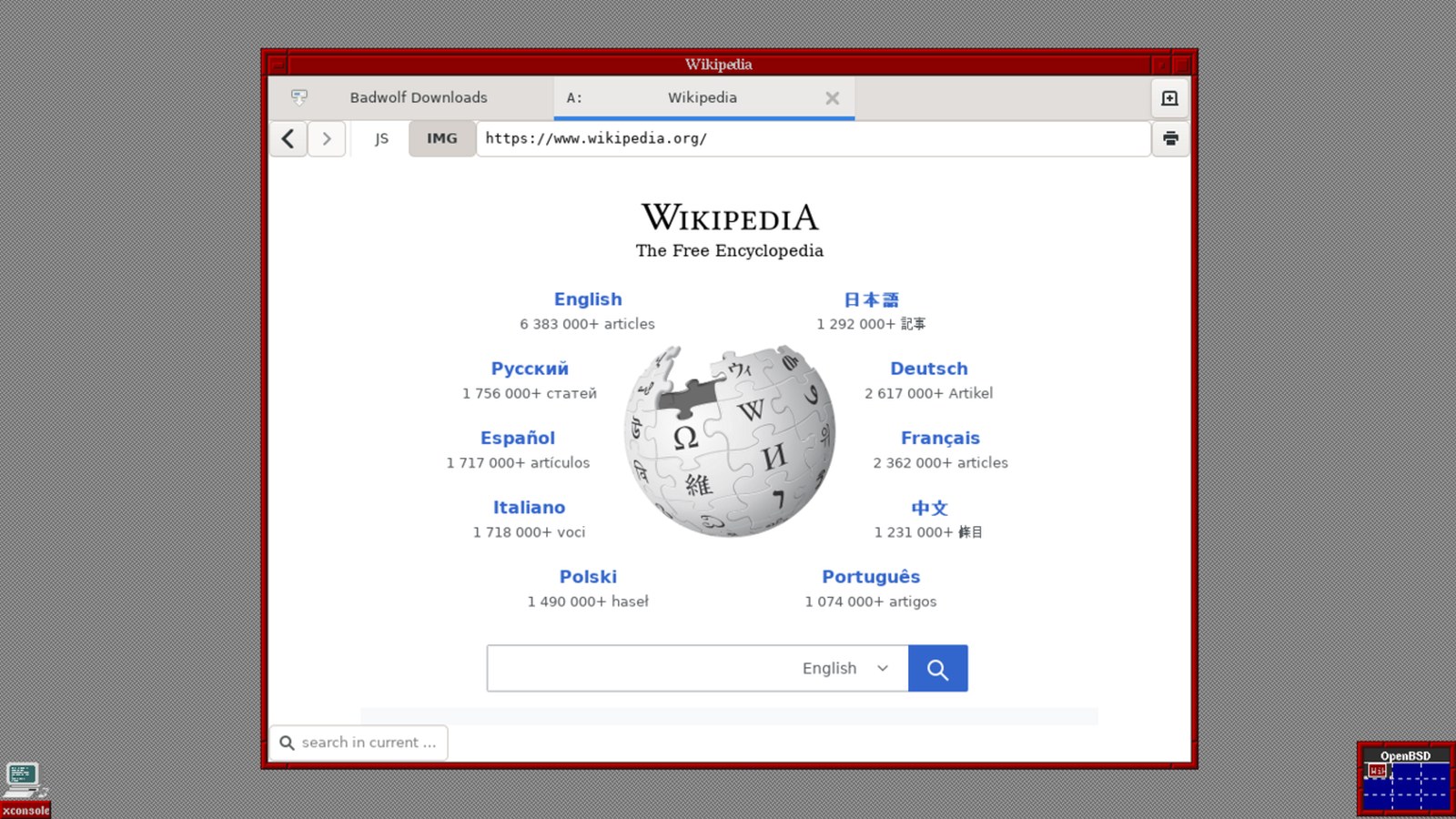Click the Badwolf Downloads tab icon

coord(299,96)
